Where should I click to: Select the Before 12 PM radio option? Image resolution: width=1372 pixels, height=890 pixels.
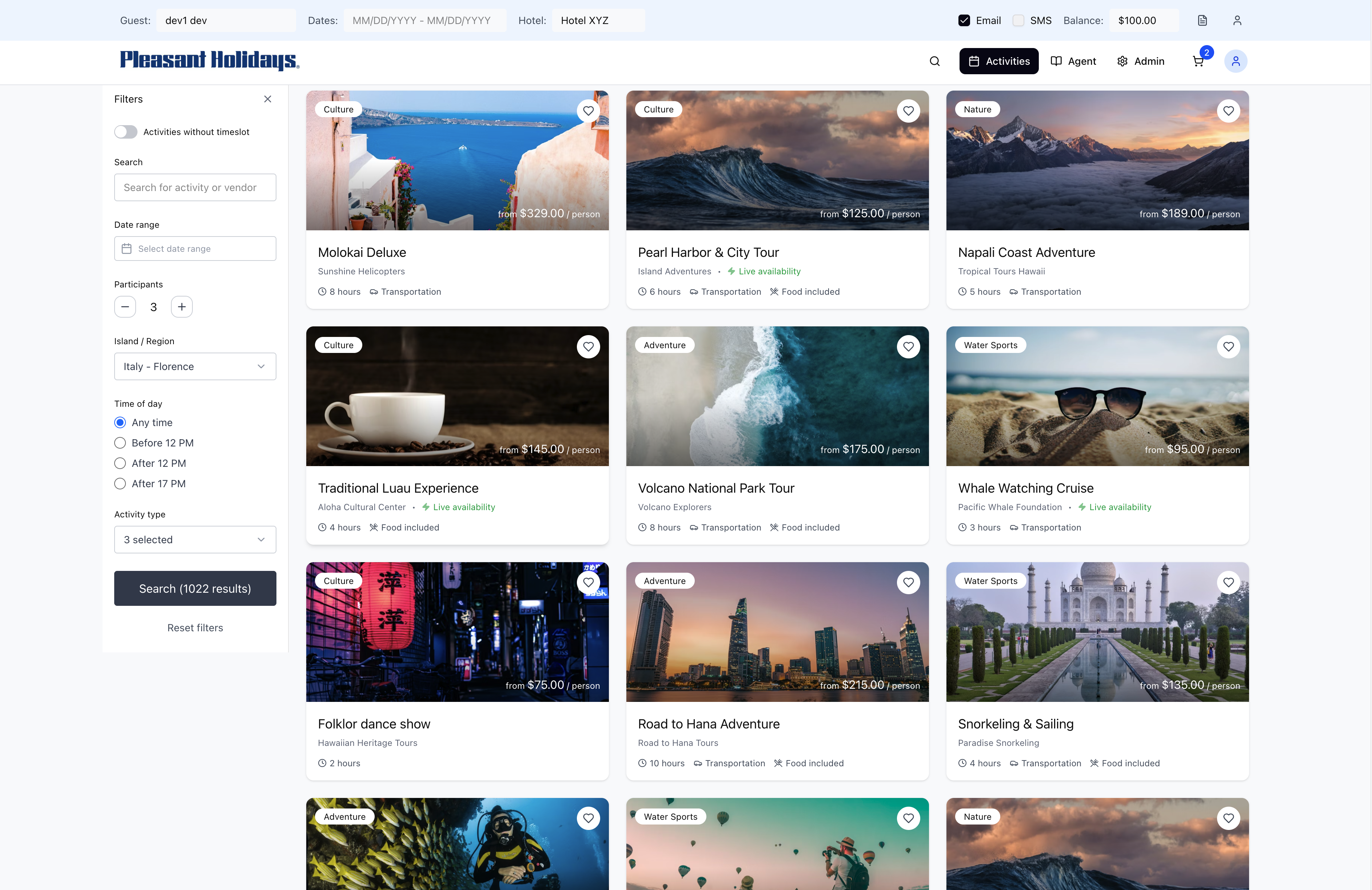(x=120, y=443)
